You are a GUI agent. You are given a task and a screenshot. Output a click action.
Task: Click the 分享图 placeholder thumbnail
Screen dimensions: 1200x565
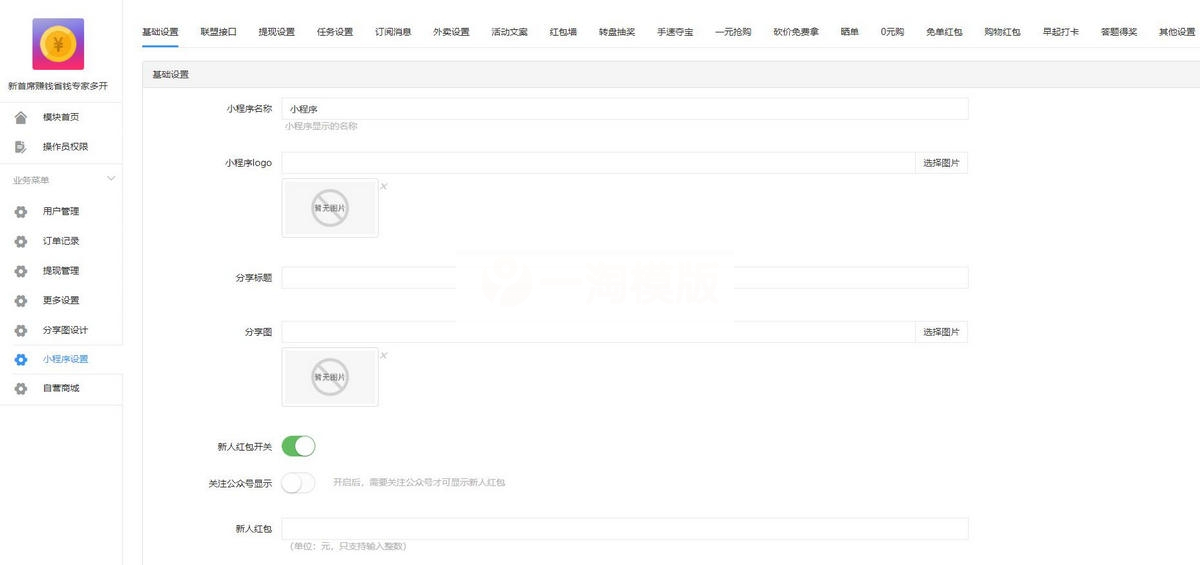tap(330, 377)
